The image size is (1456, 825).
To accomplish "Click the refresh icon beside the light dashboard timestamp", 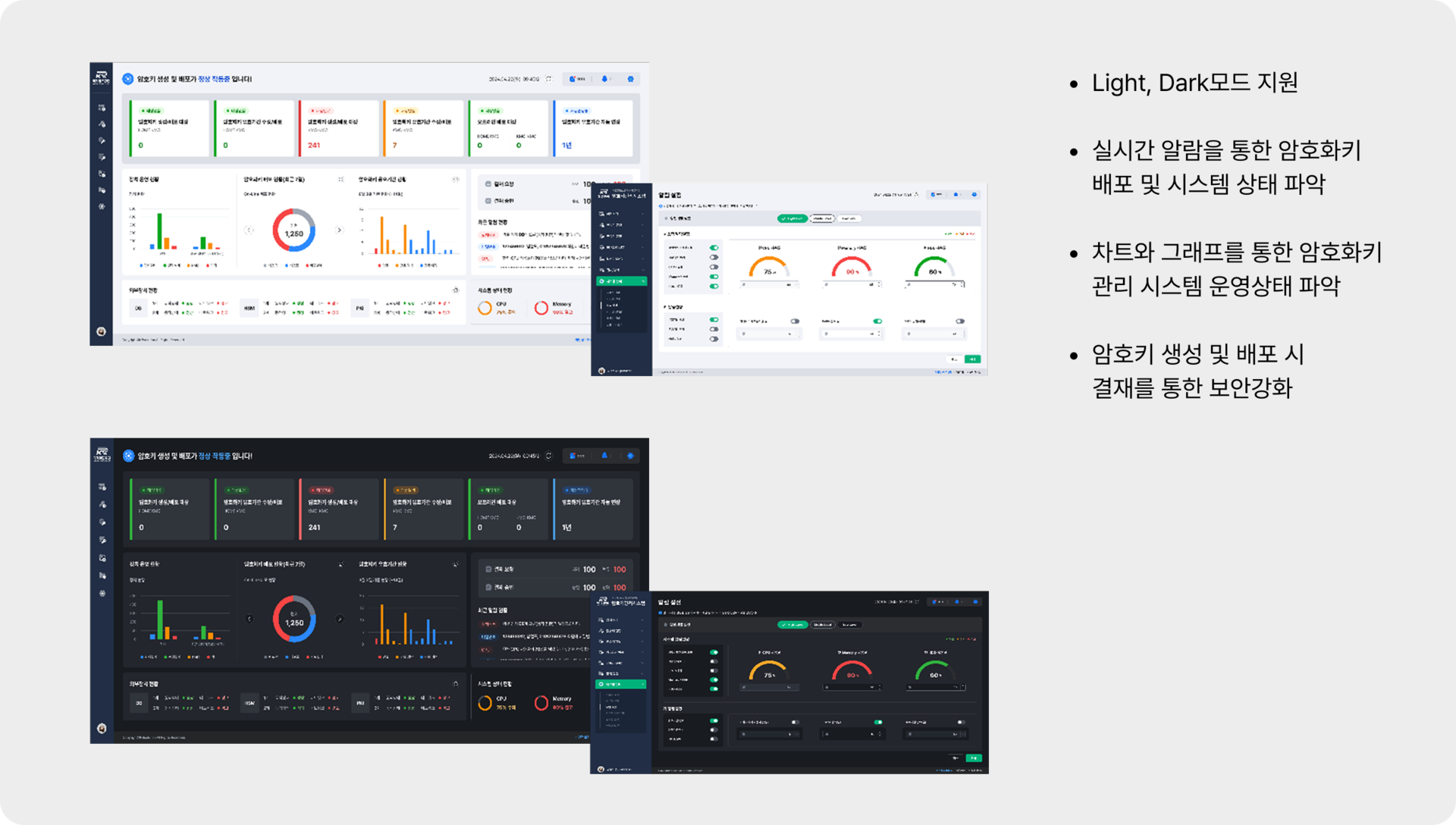I will (549, 79).
